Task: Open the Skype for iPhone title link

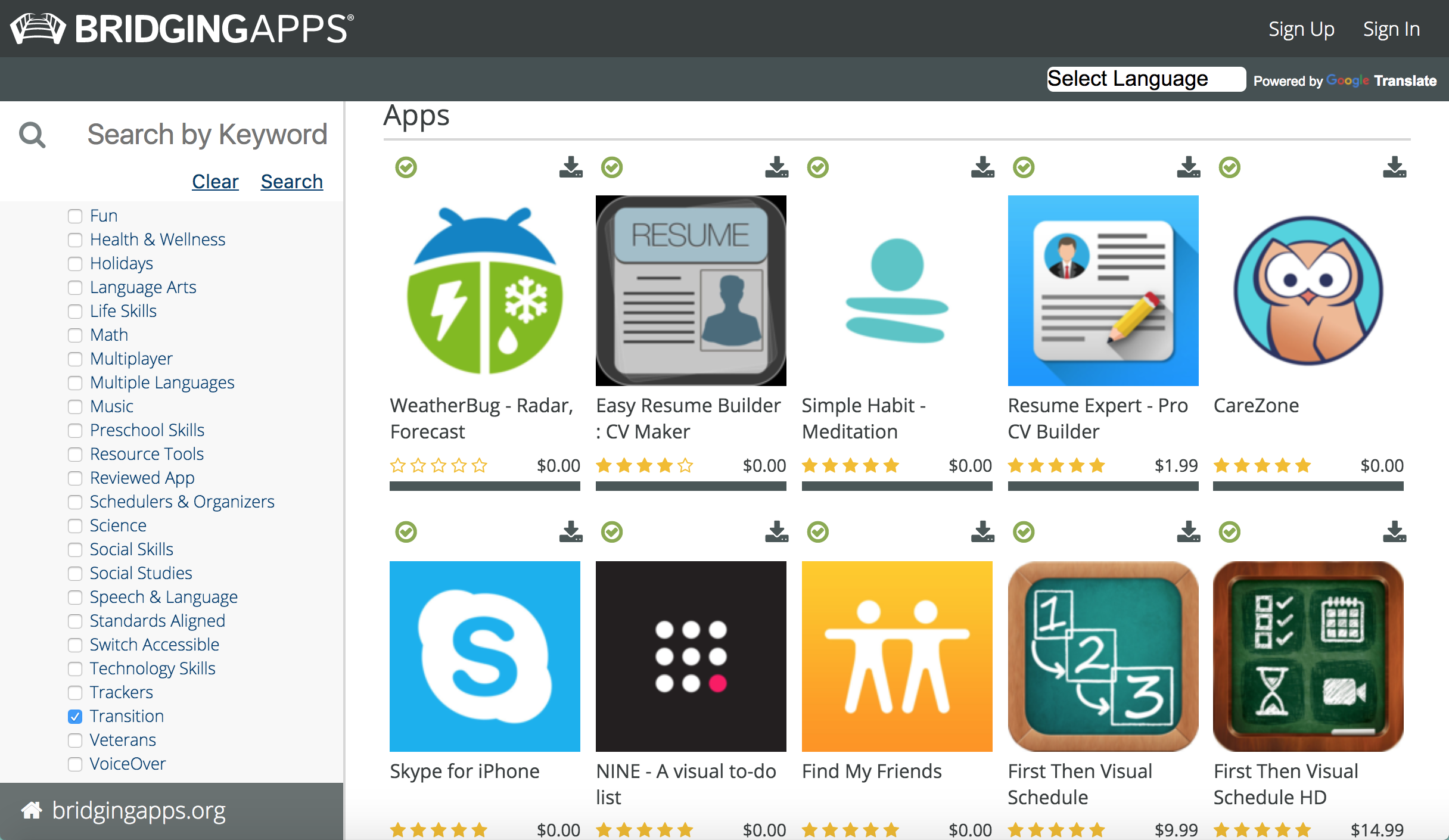Action: (465, 771)
